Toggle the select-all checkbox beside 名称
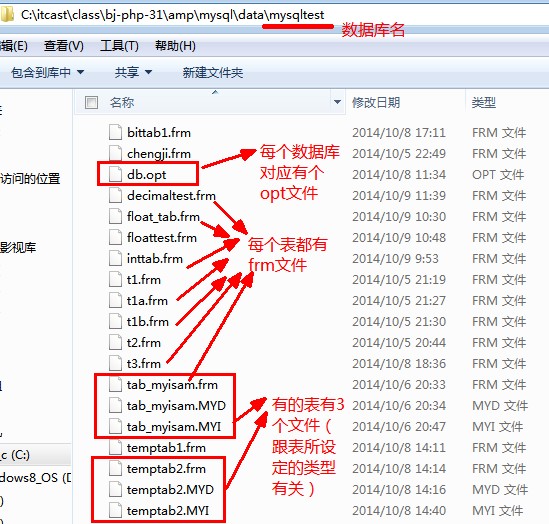Image resolution: width=549 pixels, height=524 pixels. coord(91,103)
